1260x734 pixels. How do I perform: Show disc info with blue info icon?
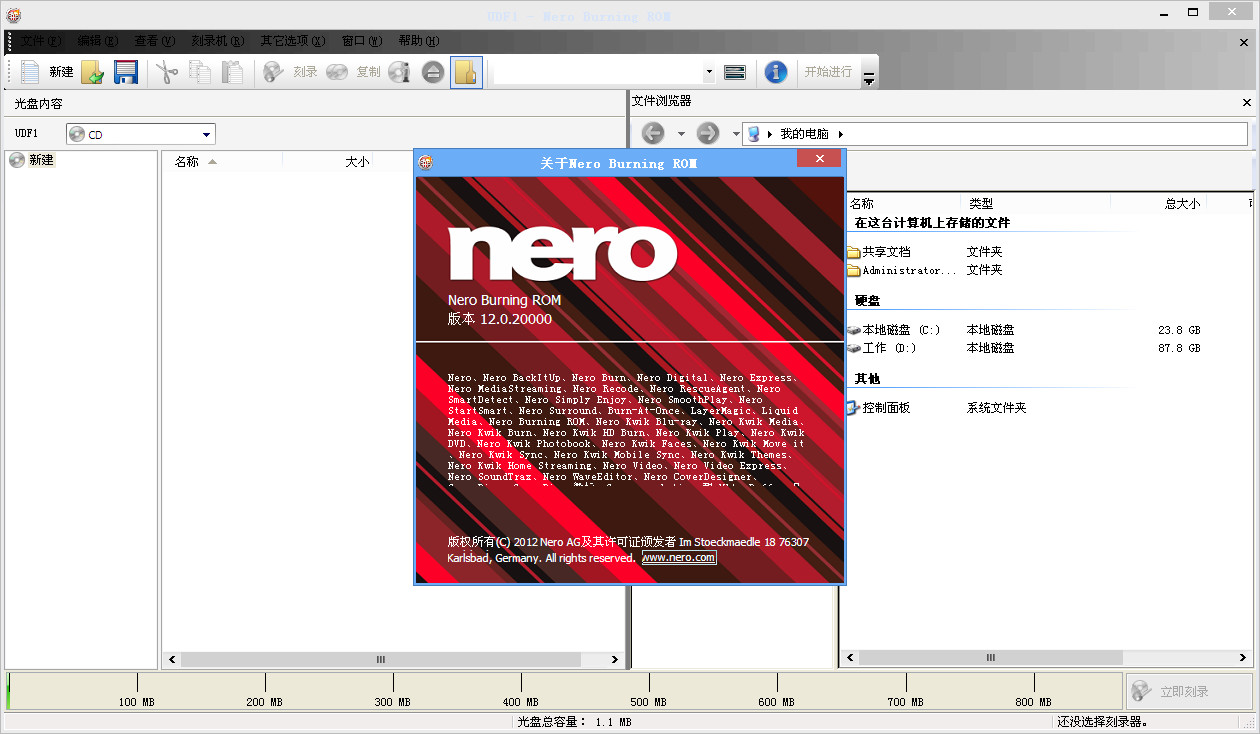[x=776, y=71]
